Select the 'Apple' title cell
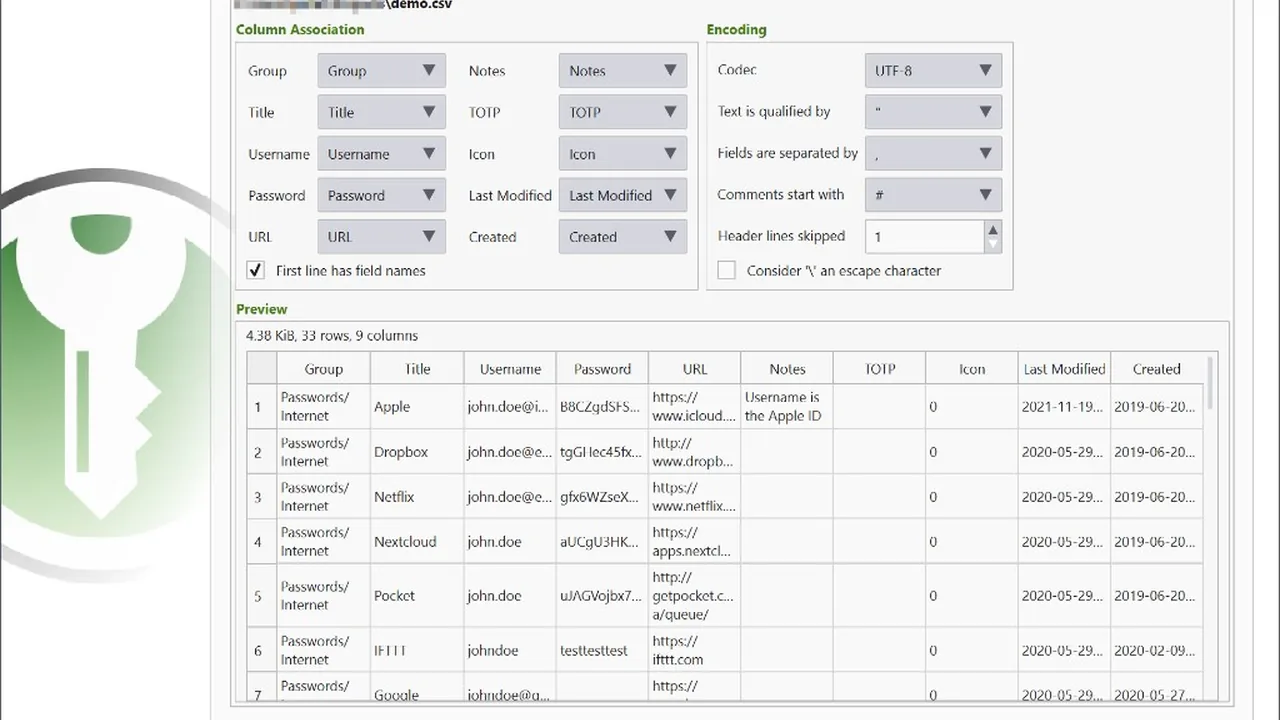Viewport: 1280px width, 720px height. (417, 407)
